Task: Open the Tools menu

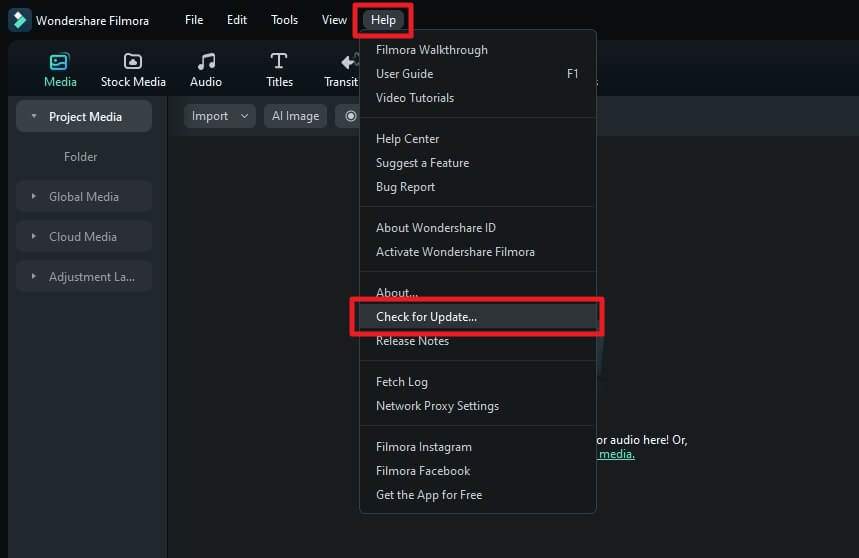Action: (x=284, y=20)
